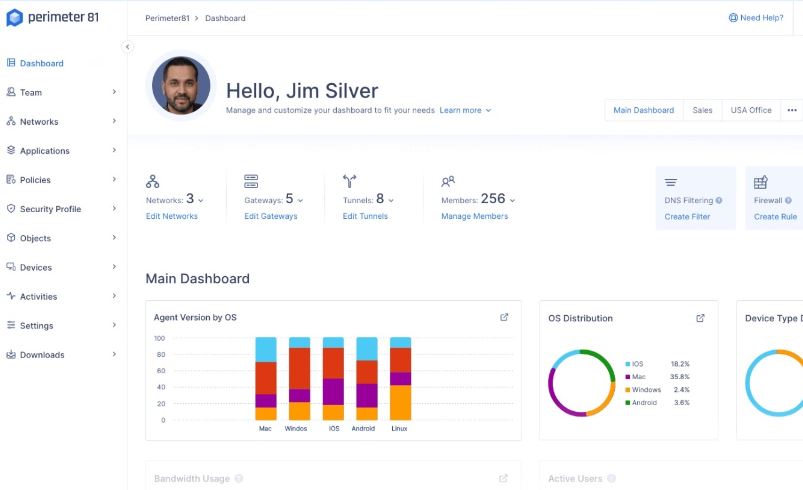Click the Members people icon
The height and width of the screenshot is (490, 803).
448,181
